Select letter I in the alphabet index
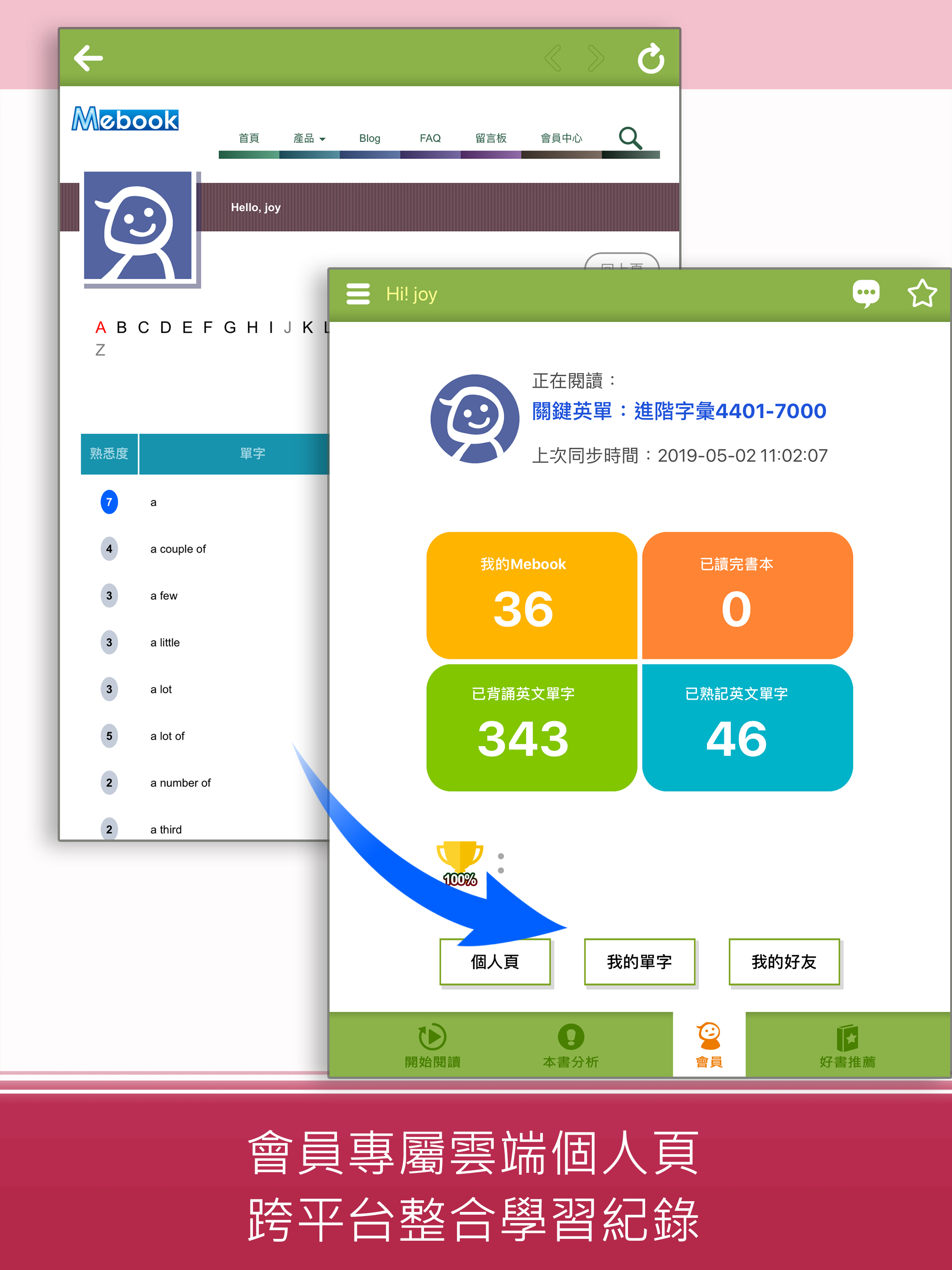The width and height of the screenshot is (952, 1270). [271, 328]
